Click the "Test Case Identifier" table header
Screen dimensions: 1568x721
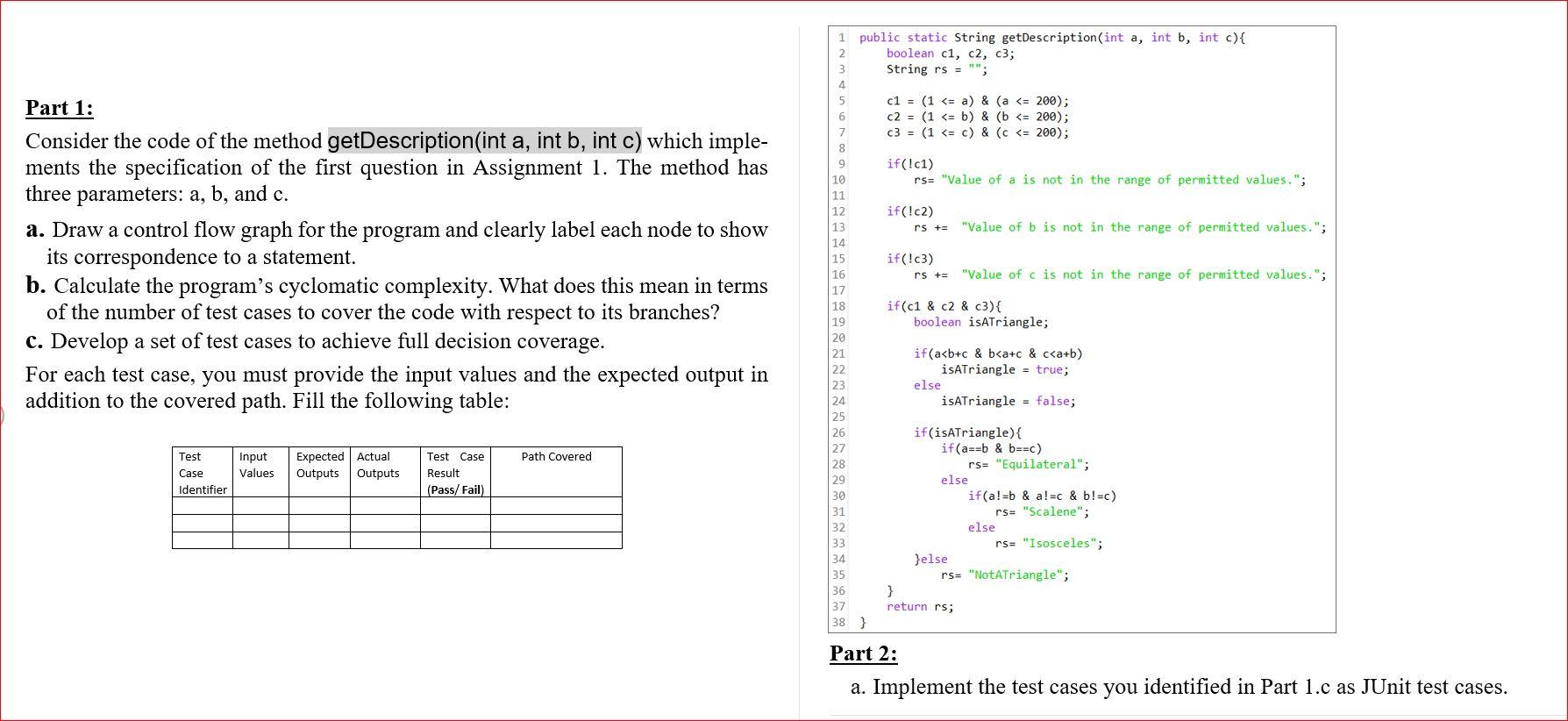[203, 473]
